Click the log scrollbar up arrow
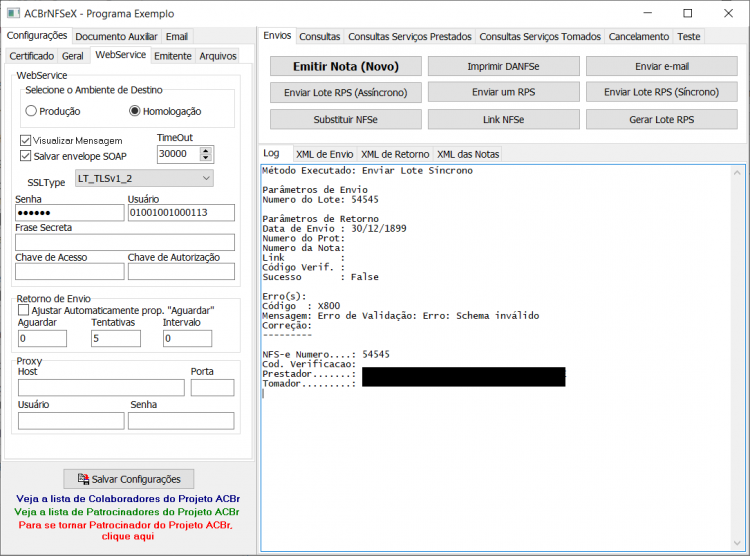 click(737, 172)
